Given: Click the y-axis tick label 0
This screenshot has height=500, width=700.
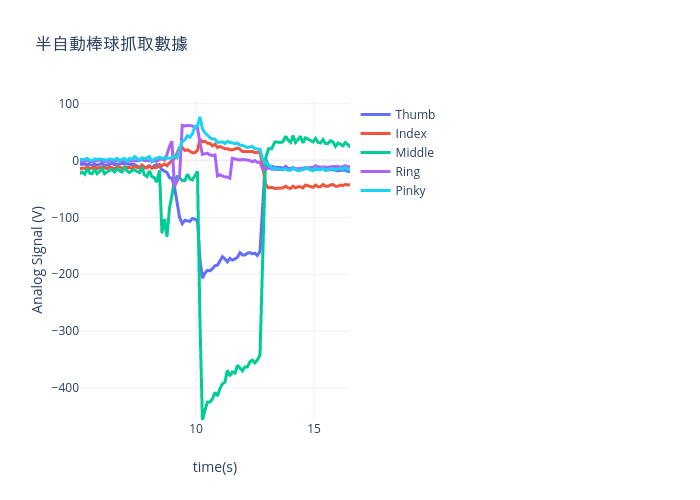Looking at the screenshot, I should [x=75, y=161].
